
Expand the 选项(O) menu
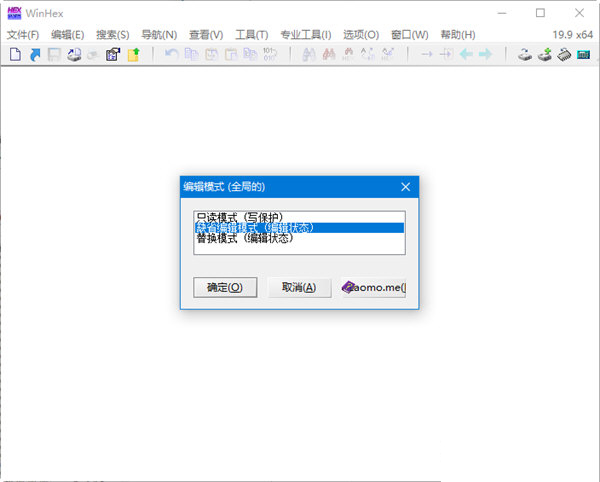(x=360, y=34)
